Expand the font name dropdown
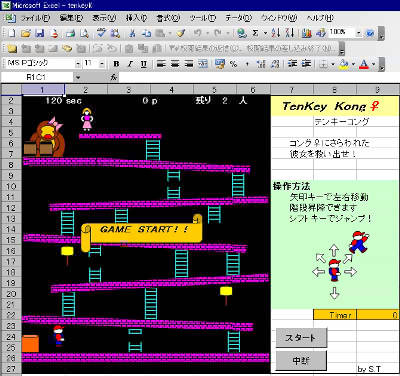Viewport: 400px width, 376px height. click(78, 63)
